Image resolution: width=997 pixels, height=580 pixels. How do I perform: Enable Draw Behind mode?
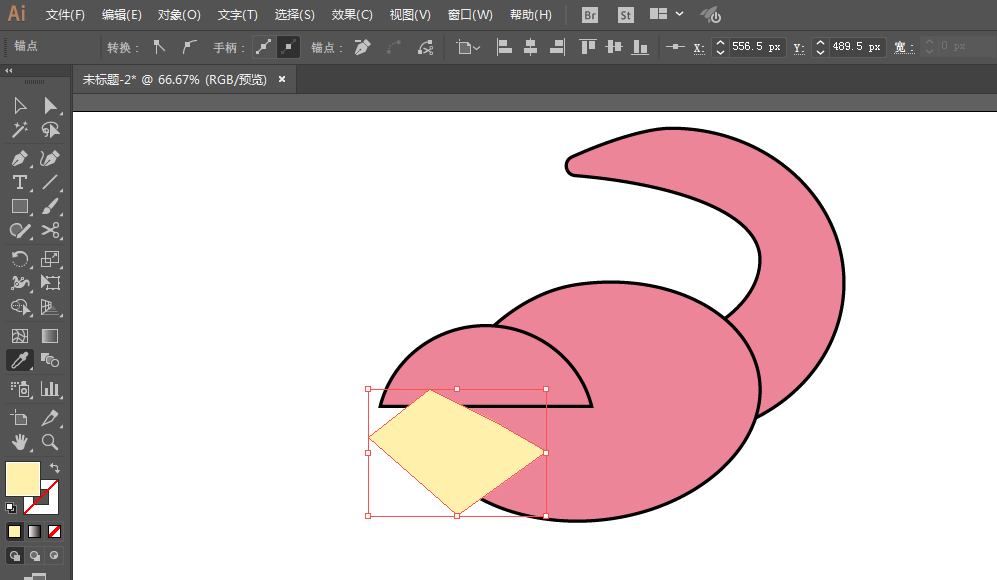click(x=34, y=555)
